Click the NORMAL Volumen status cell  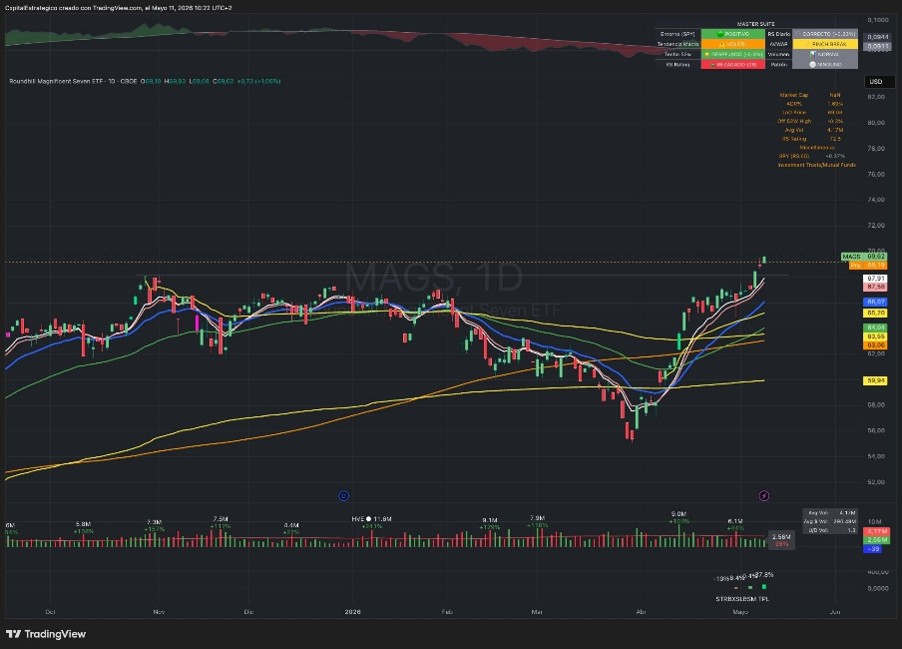(x=825, y=54)
